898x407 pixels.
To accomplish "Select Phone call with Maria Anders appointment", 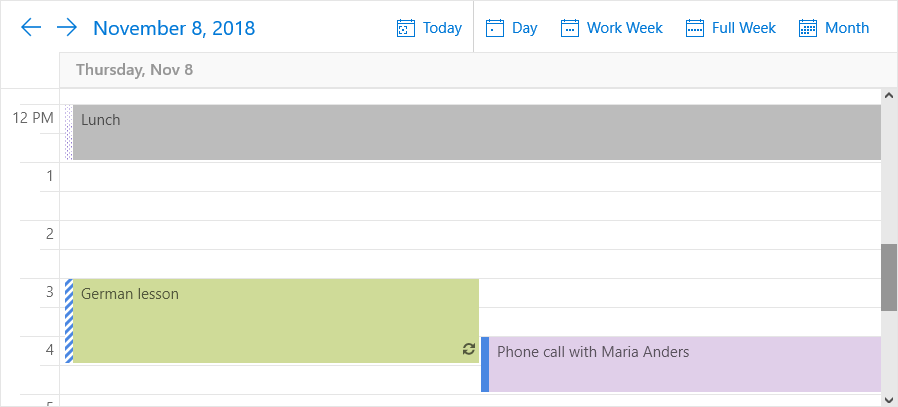I will point(681,364).
